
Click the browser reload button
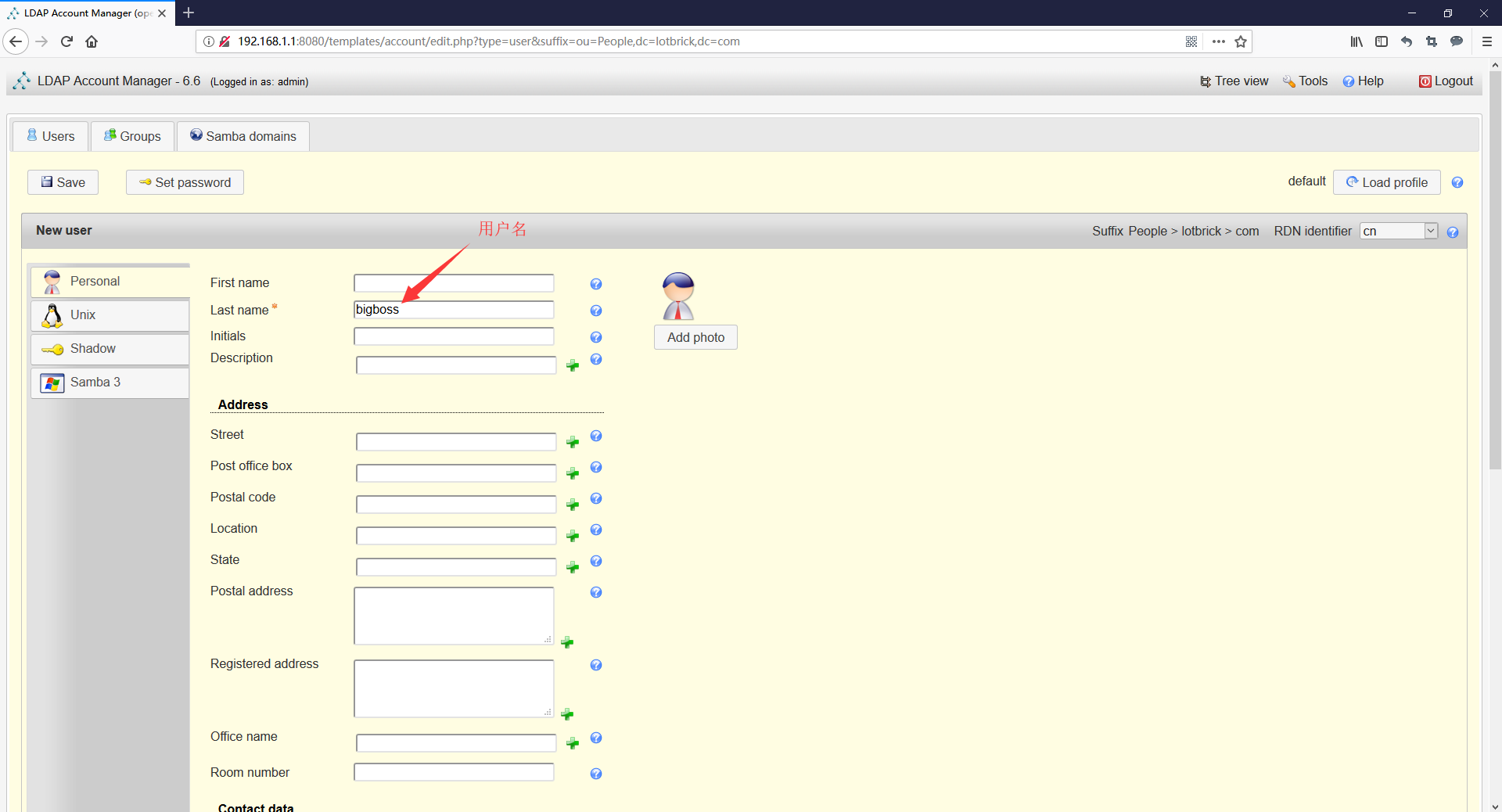pos(66,41)
